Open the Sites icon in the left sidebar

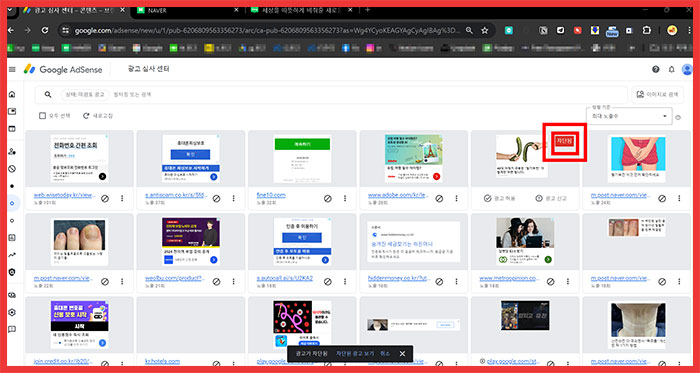click(12, 129)
